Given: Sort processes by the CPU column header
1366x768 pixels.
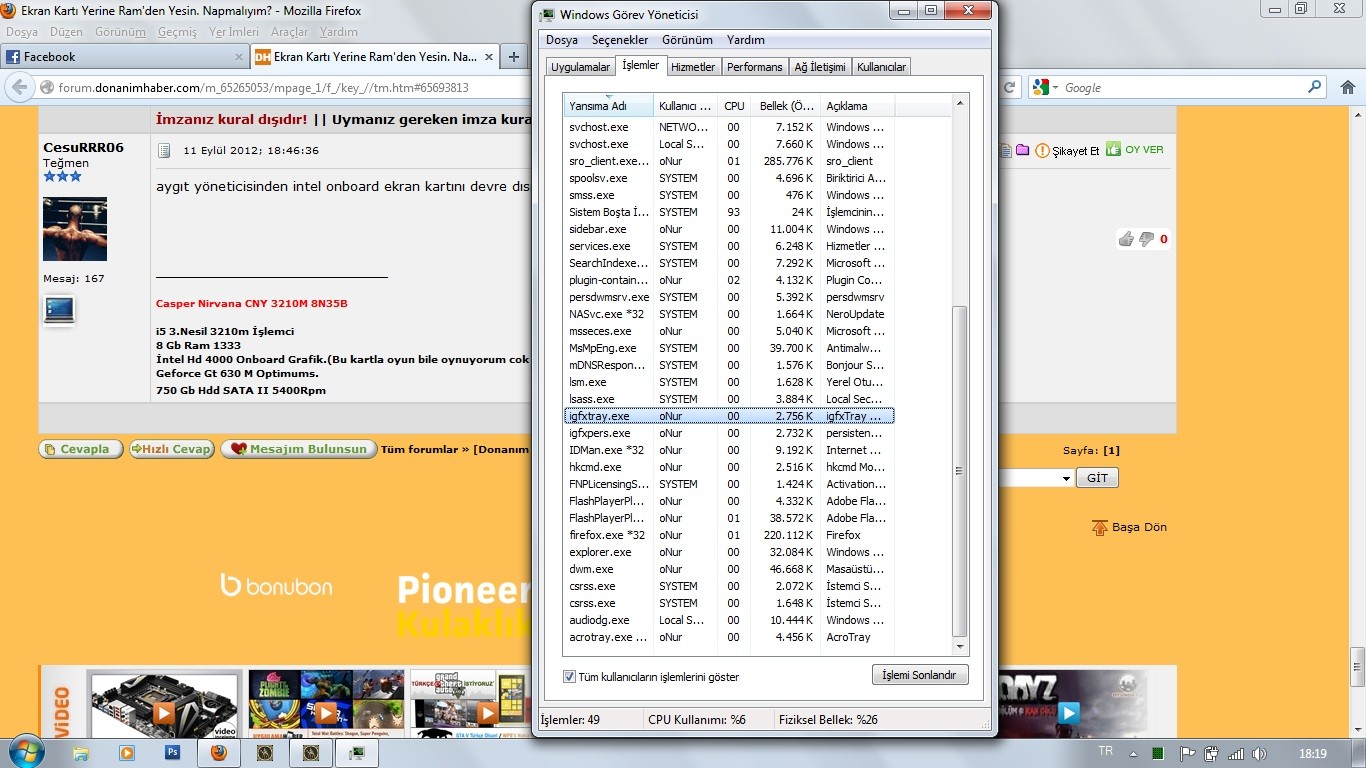Looking at the screenshot, I should pos(734,105).
